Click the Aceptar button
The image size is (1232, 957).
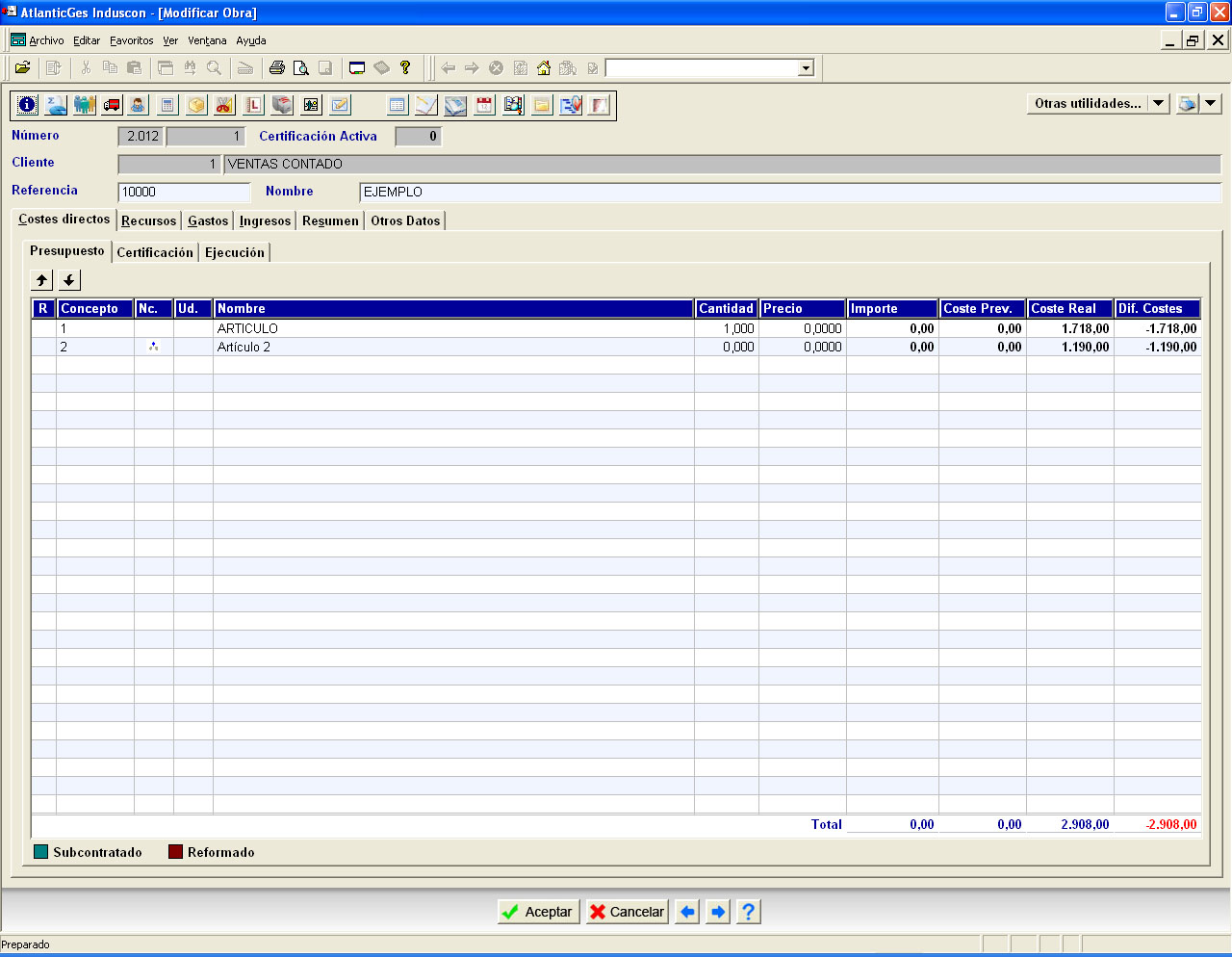[x=539, y=912]
